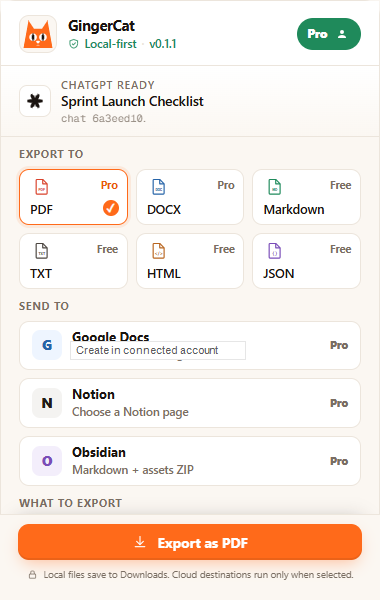Click the GingerCat app name
Screen dimensions: 380x600
point(101,26)
